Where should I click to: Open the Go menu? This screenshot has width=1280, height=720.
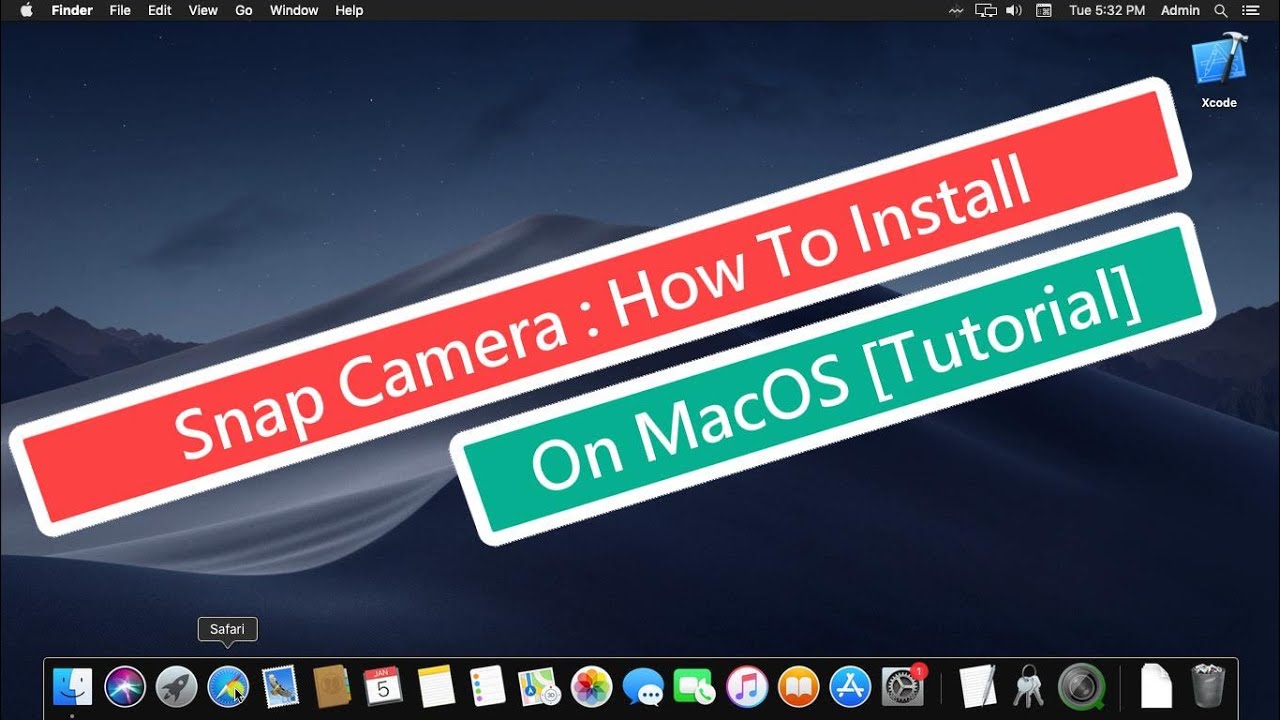(x=243, y=10)
